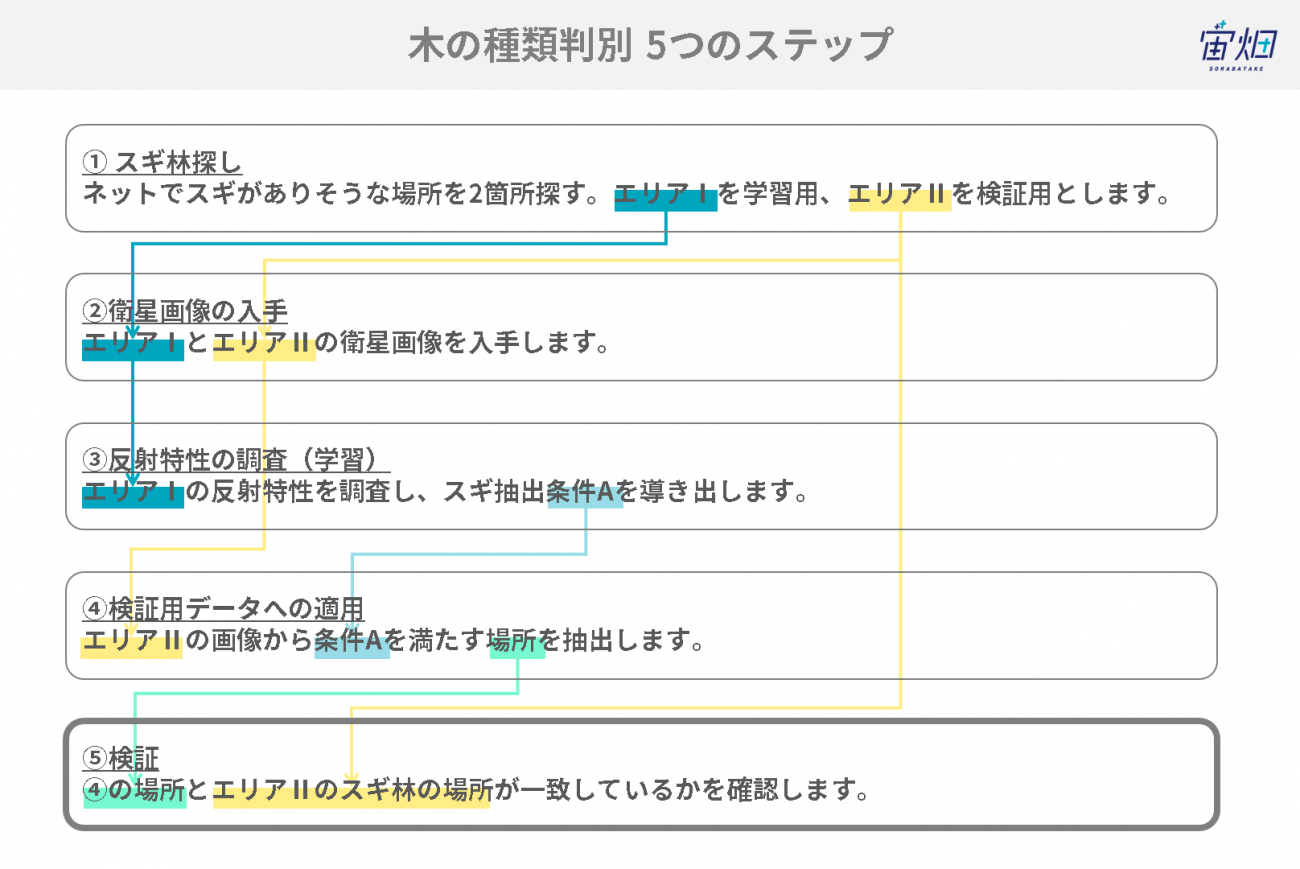Select the heading ④検証用データへの適用

(x=223, y=608)
